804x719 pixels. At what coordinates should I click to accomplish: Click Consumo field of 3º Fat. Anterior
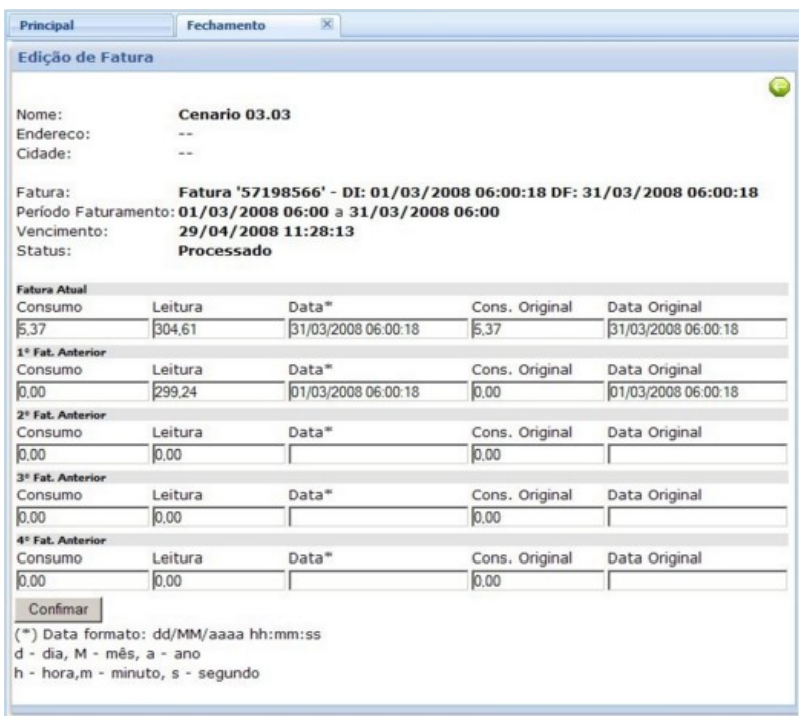point(80,517)
